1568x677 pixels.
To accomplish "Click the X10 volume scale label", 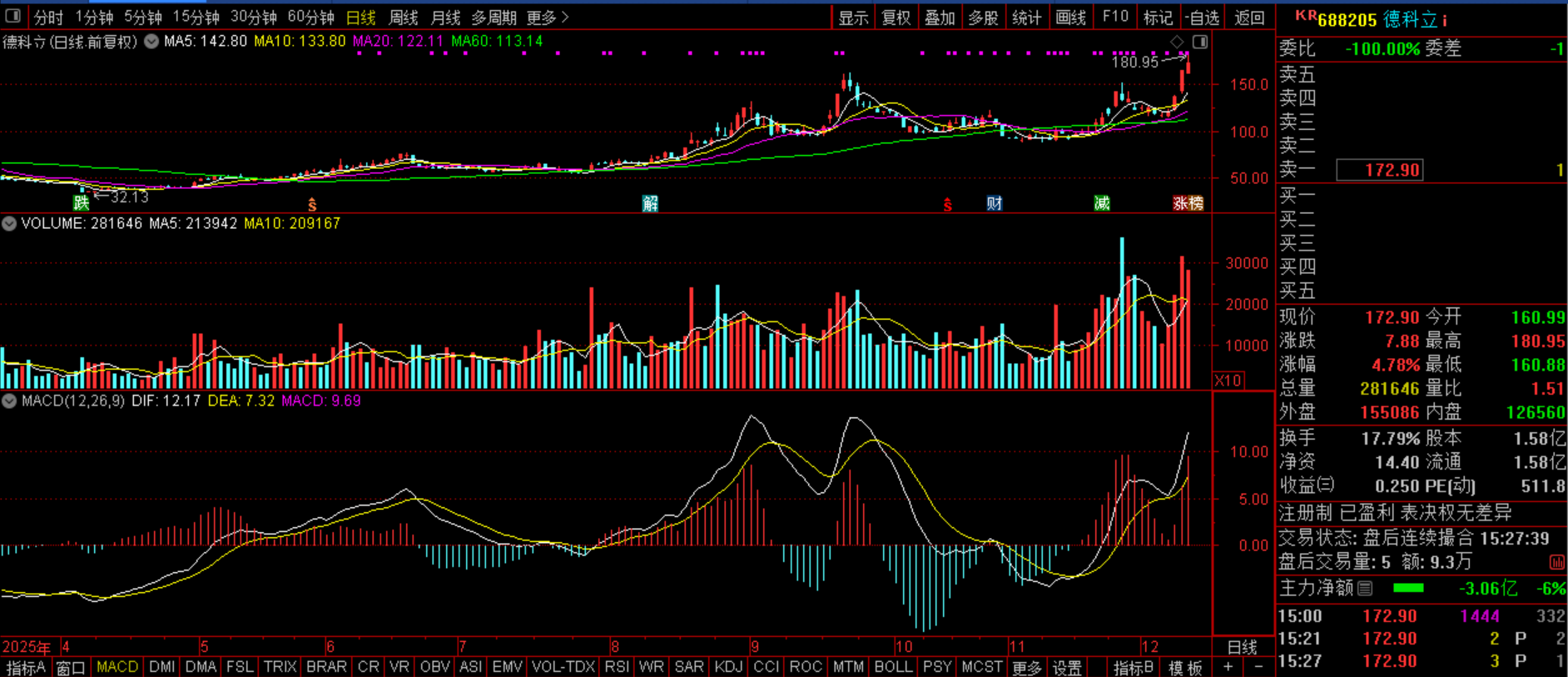I will 1228,381.
